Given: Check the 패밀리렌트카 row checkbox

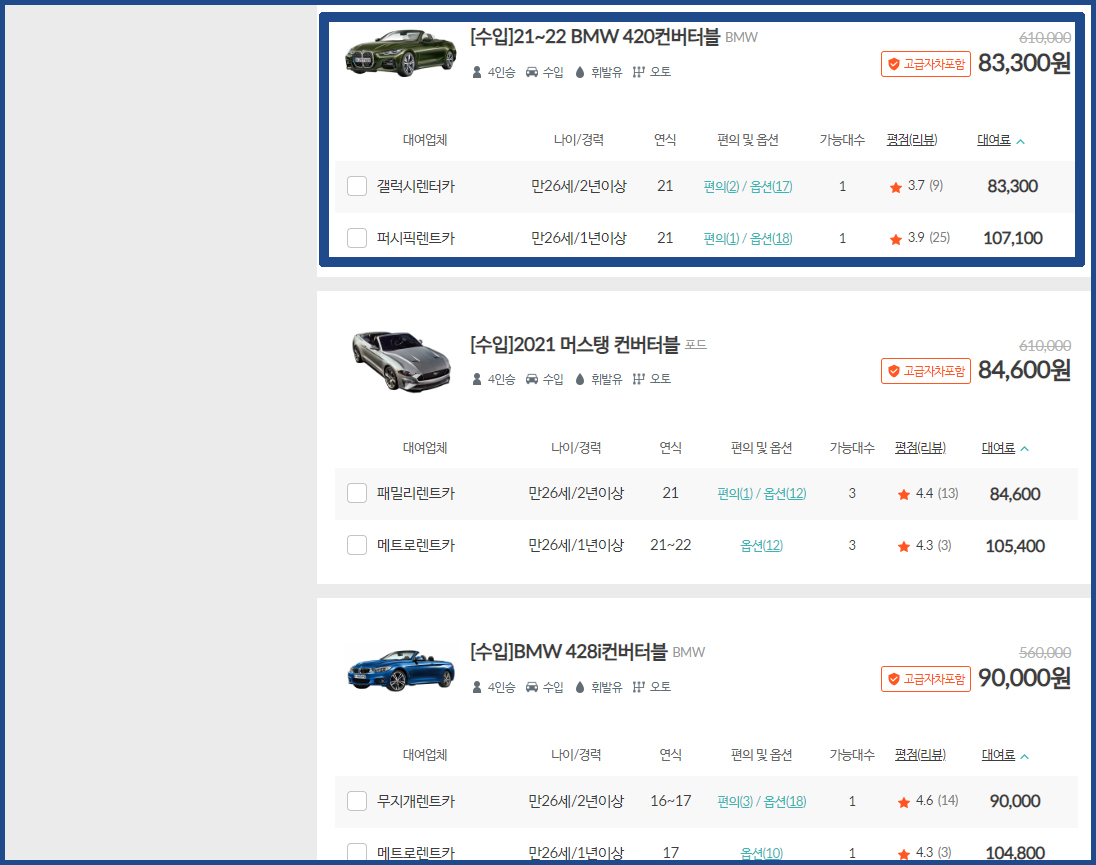Looking at the screenshot, I should (x=357, y=493).
